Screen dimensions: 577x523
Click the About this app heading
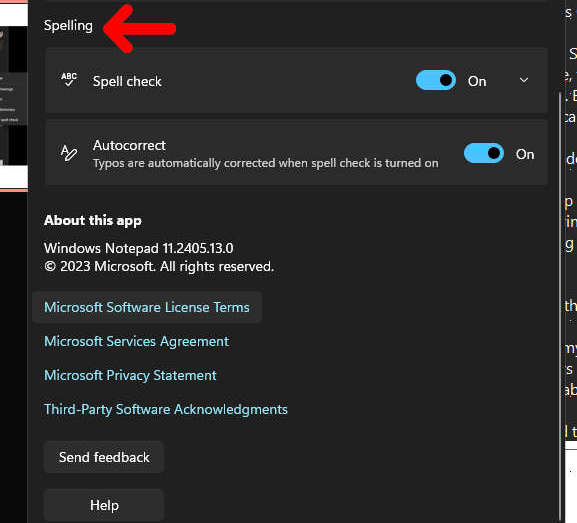[x=93, y=220]
